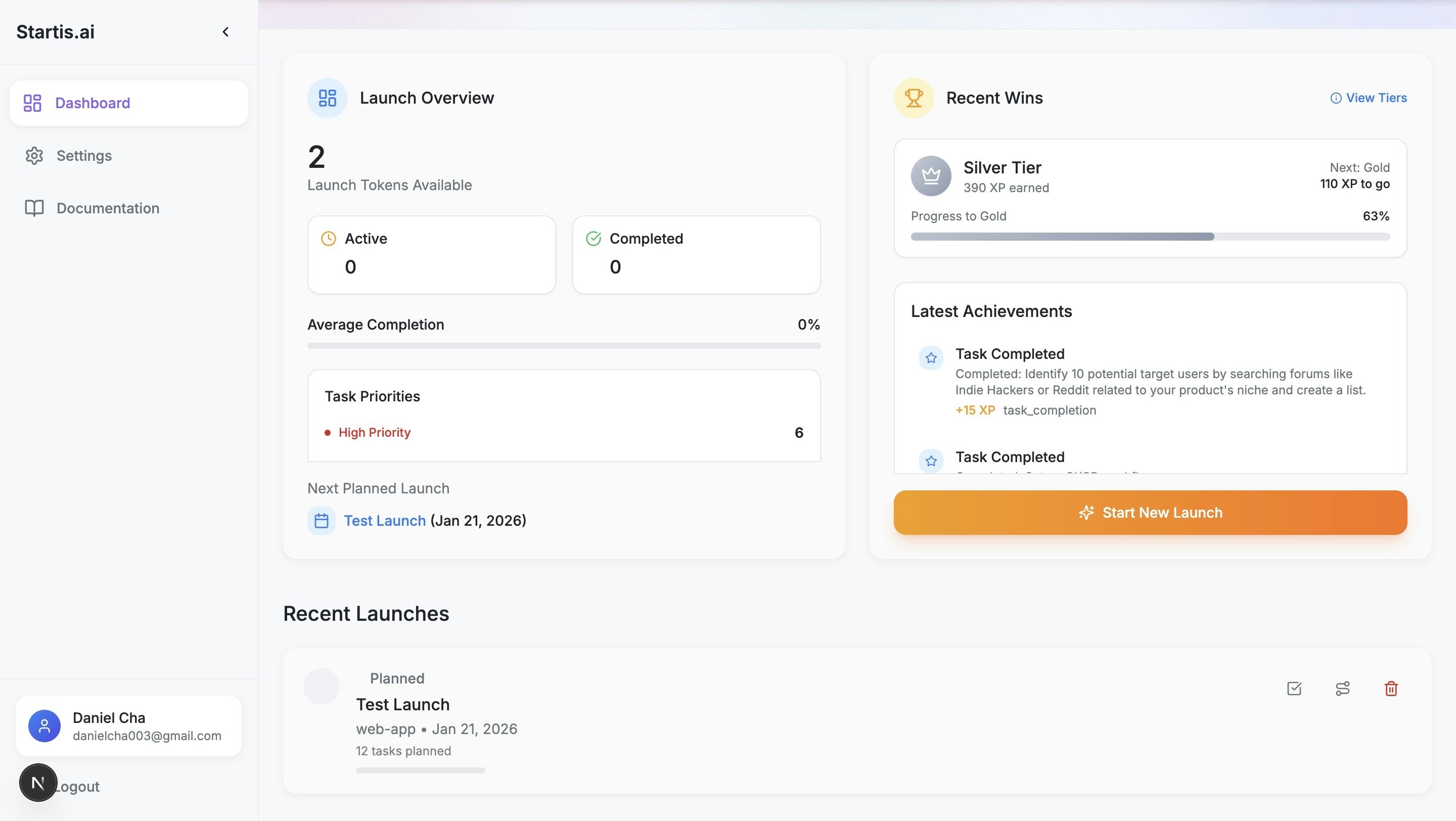Screen dimensions: 1456x821
Task: Open the Dashboard navigation entry
Action: [x=92, y=103]
